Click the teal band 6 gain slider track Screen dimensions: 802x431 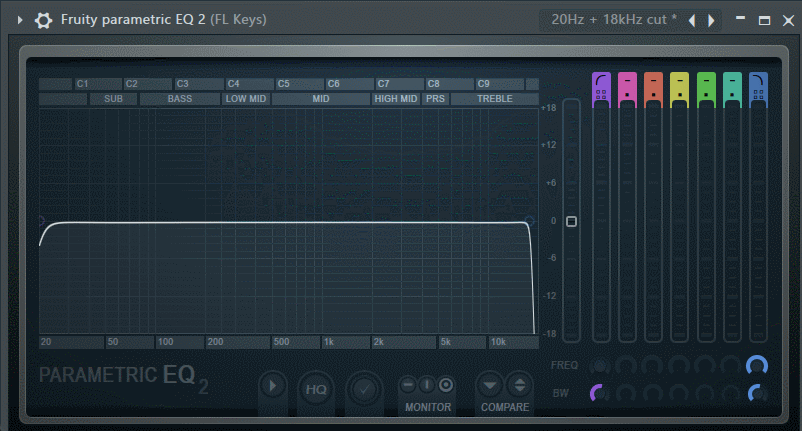(732, 222)
